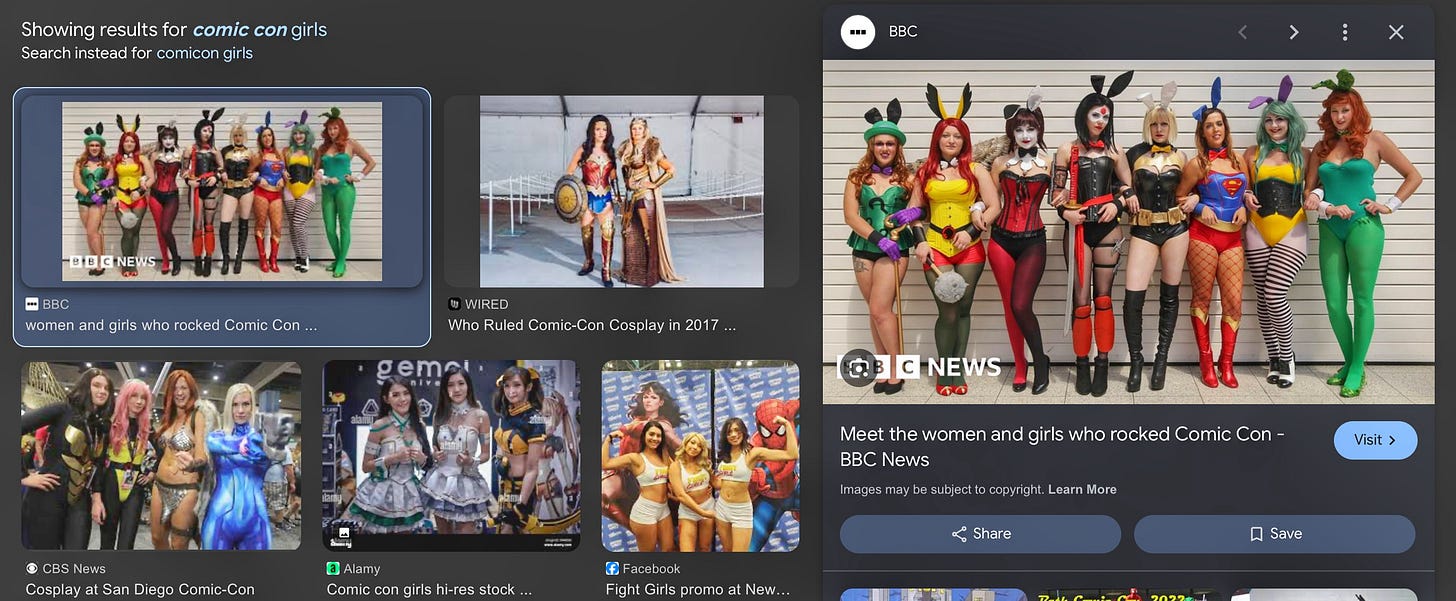The width and height of the screenshot is (1456, 601).
Task: Select the CBS News San Diego Comic-Con thumbnail
Action: click(x=161, y=456)
